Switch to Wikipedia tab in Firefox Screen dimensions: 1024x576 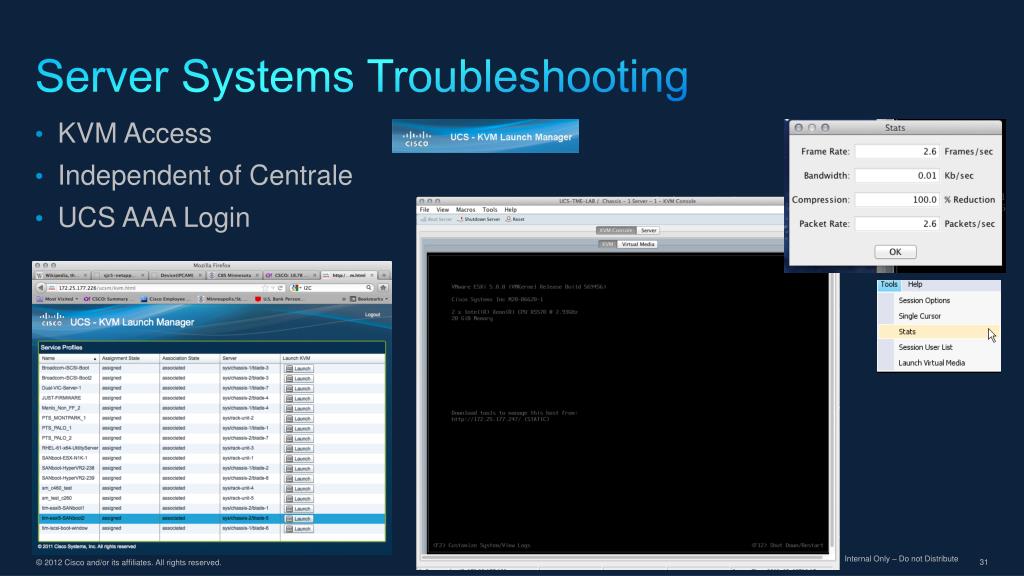tap(61, 276)
